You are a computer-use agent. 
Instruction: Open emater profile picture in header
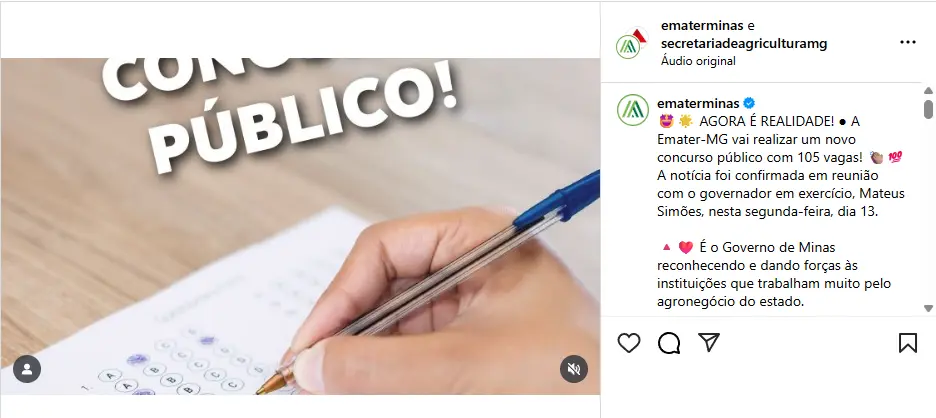pos(628,47)
